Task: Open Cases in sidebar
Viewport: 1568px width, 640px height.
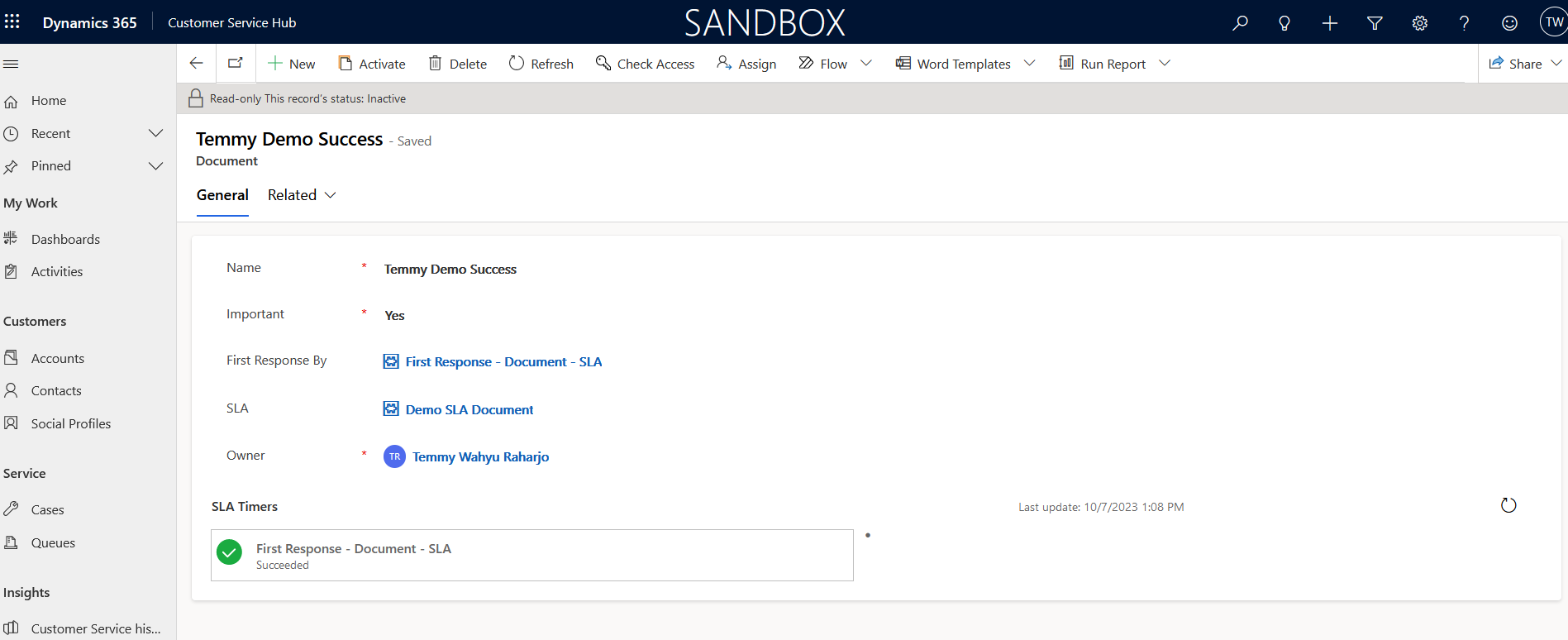Action: click(47, 510)
